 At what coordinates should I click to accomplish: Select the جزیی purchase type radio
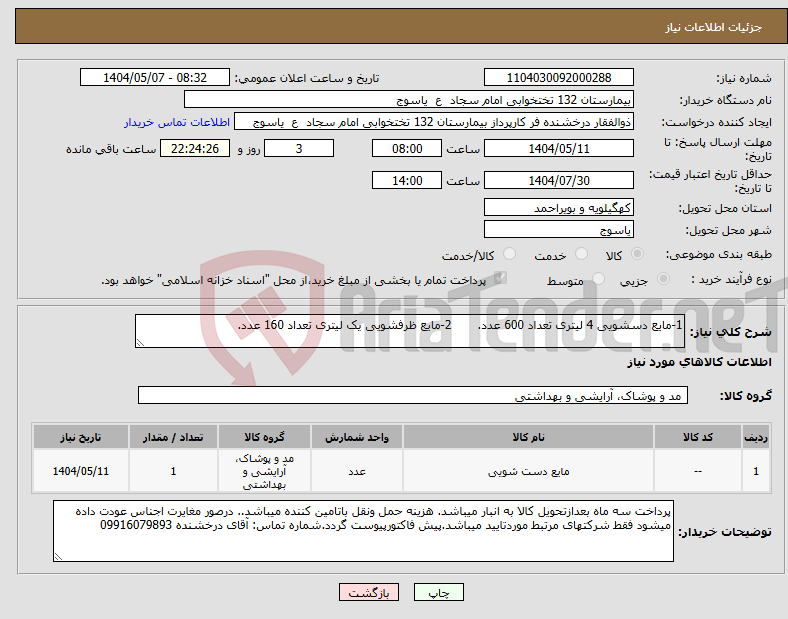point(663,279)
